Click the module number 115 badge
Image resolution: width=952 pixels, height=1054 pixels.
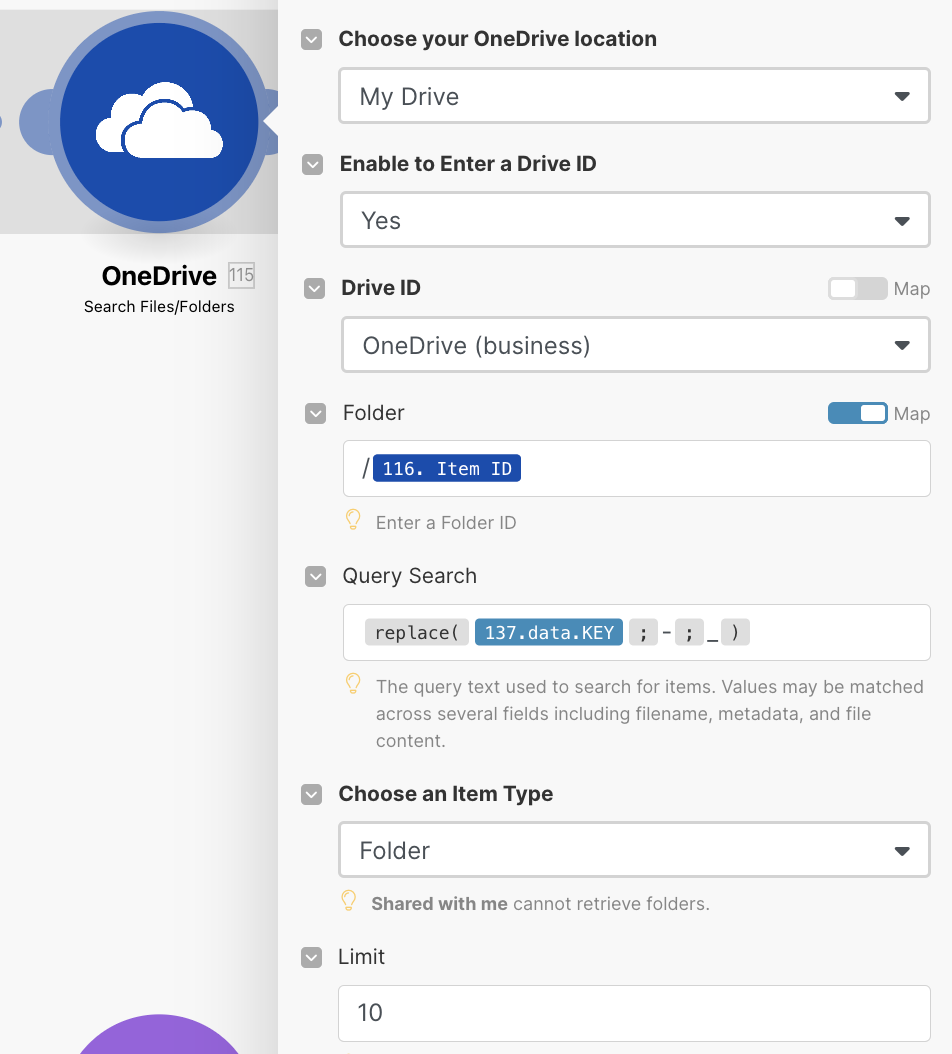pos(241,275)
